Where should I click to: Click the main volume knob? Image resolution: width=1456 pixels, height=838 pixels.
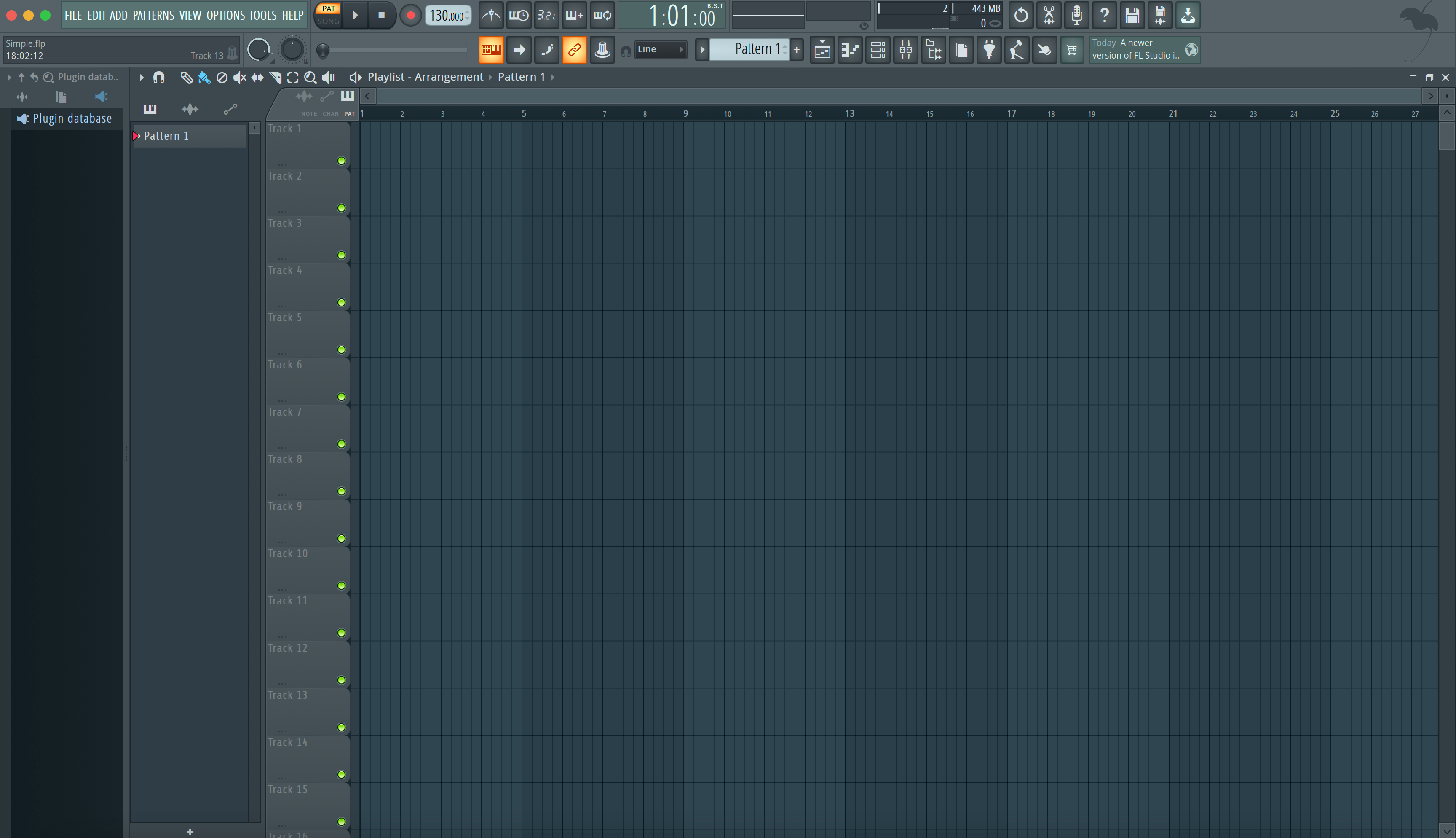point(258,50)
